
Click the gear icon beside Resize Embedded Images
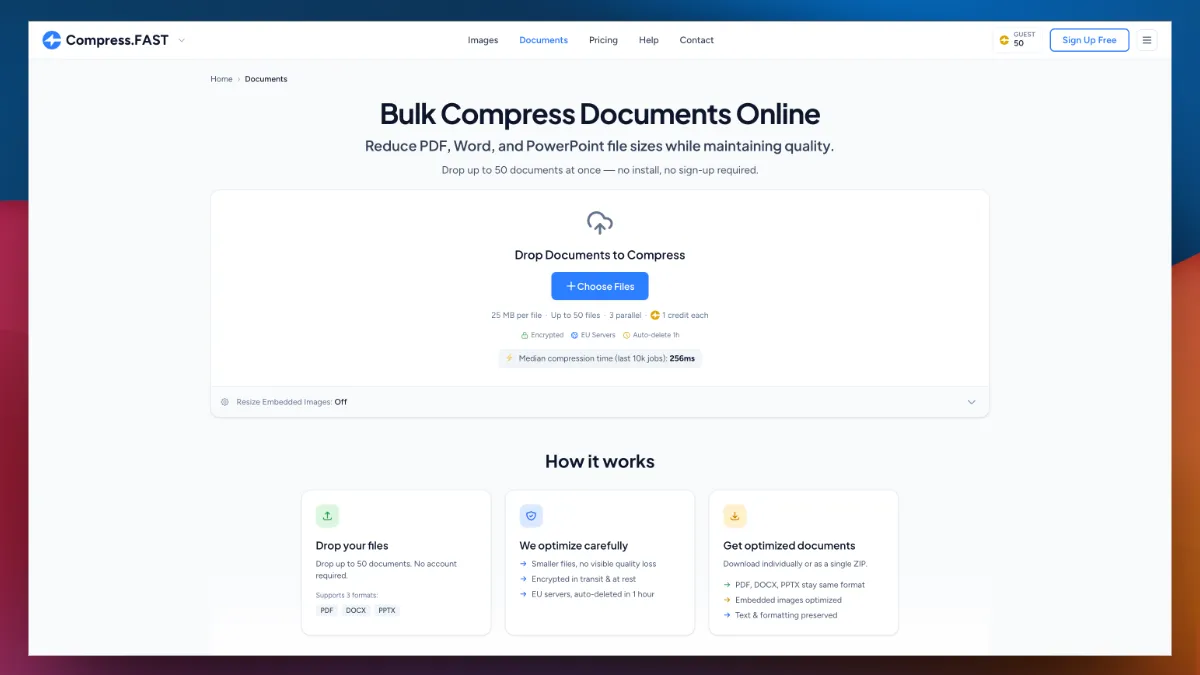(x=225, y=402)
